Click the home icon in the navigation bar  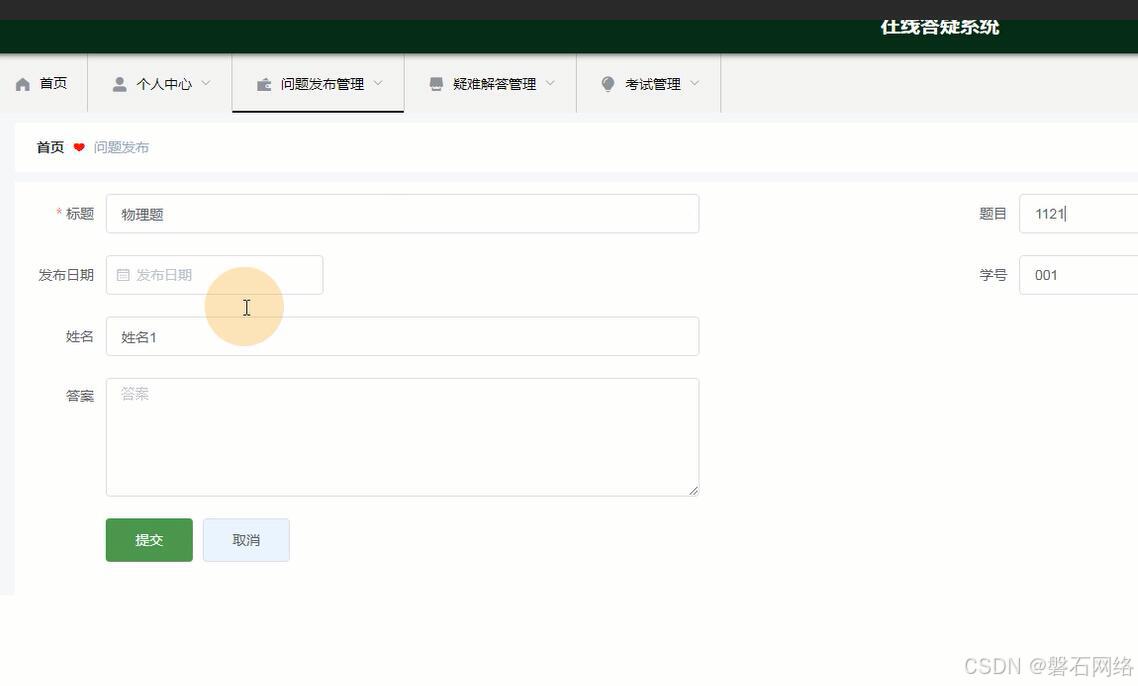click(22, 83)
